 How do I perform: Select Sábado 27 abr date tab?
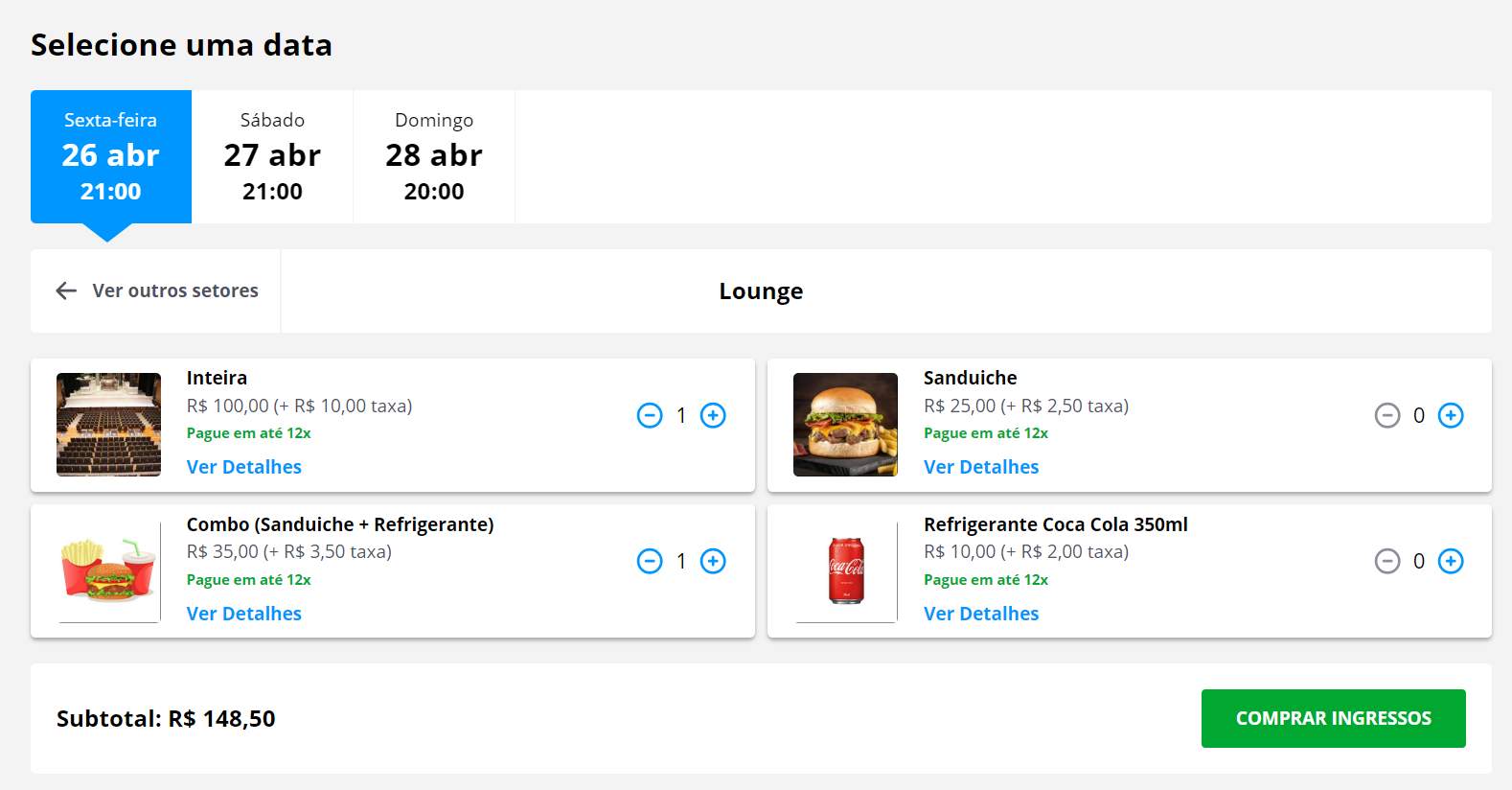(x=272, y=157)
